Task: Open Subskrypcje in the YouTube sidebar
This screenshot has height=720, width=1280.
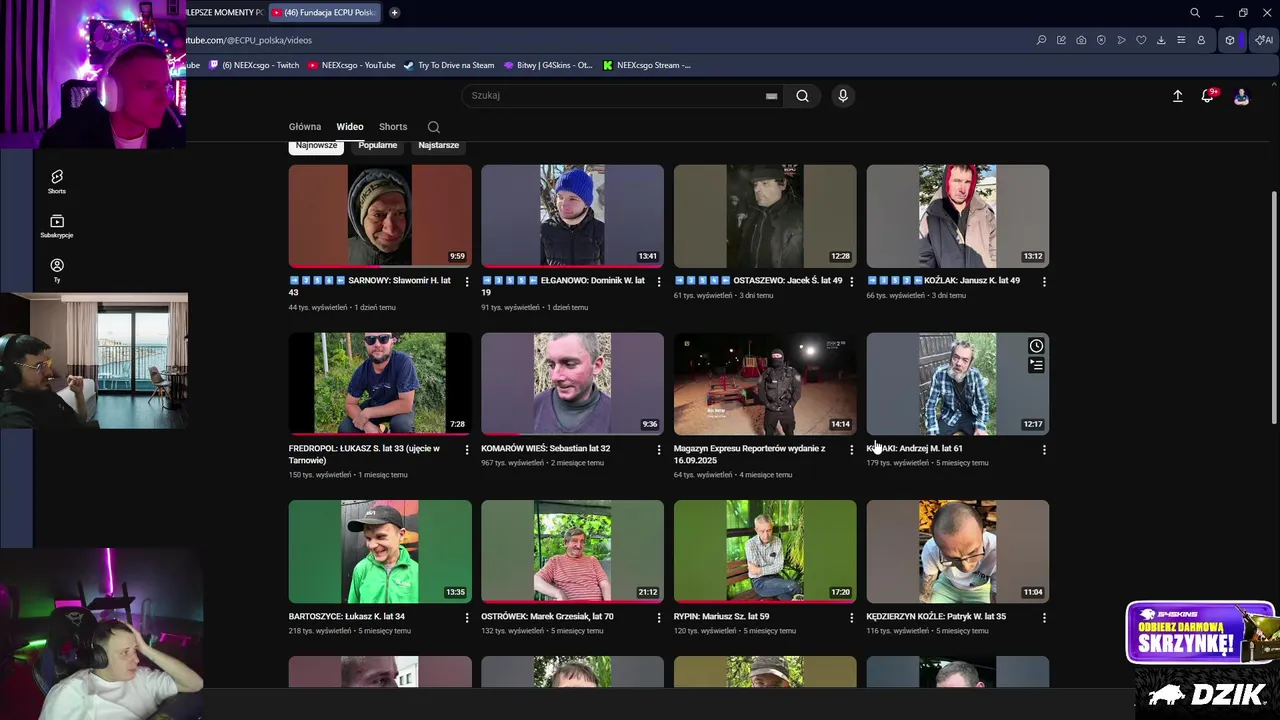Action: click(x=57, y=226)
